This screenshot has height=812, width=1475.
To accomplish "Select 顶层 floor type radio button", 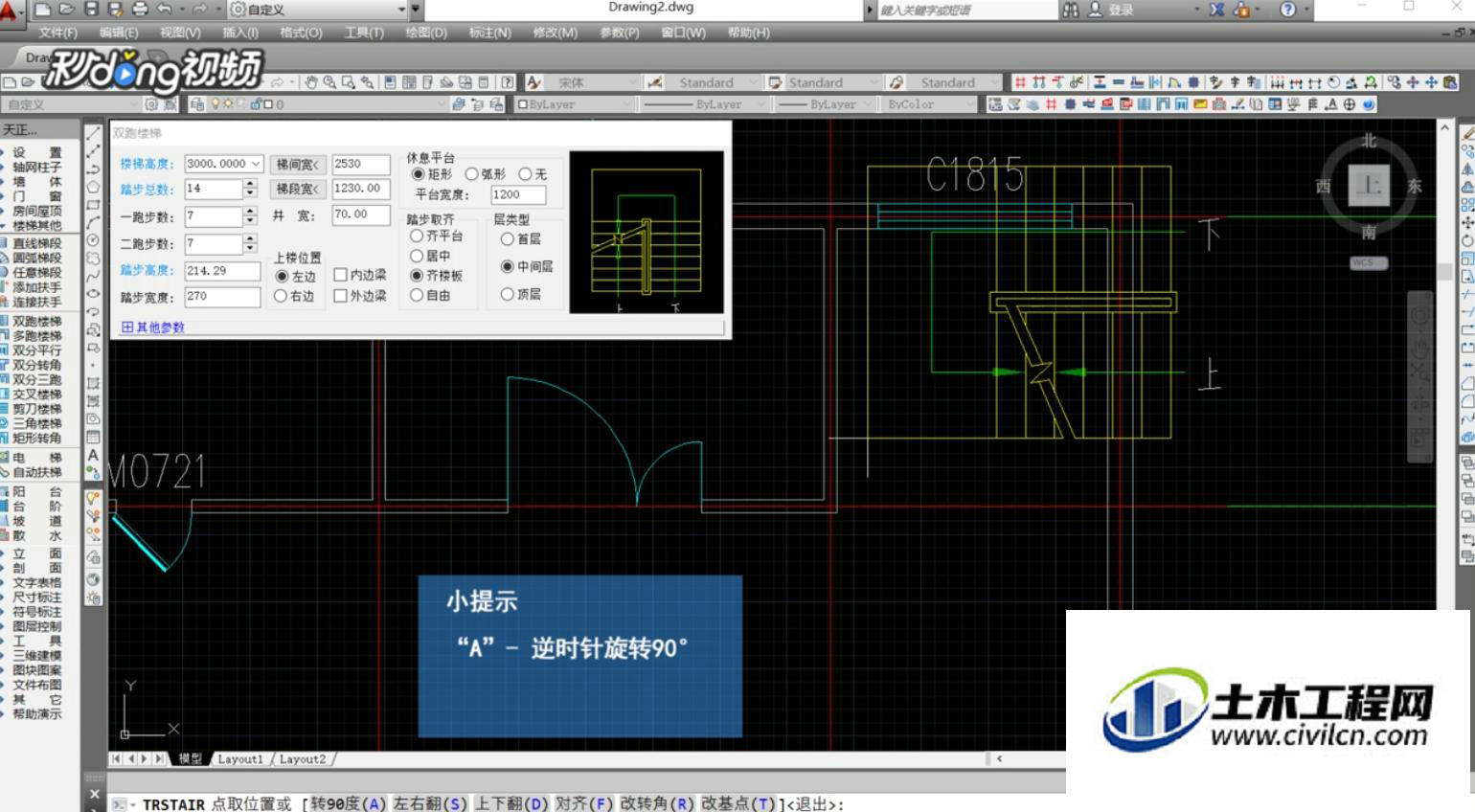I will (508, 295).
